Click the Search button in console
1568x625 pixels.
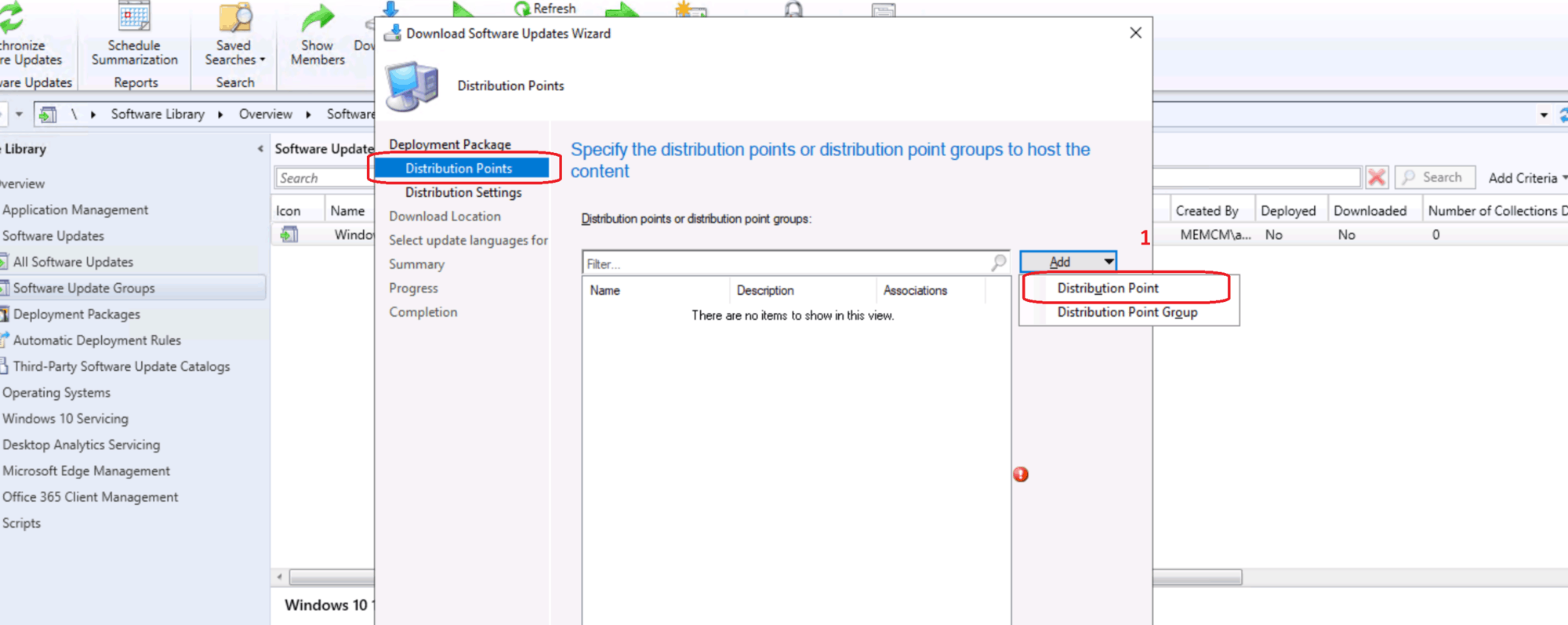(x=1435, y=177)
